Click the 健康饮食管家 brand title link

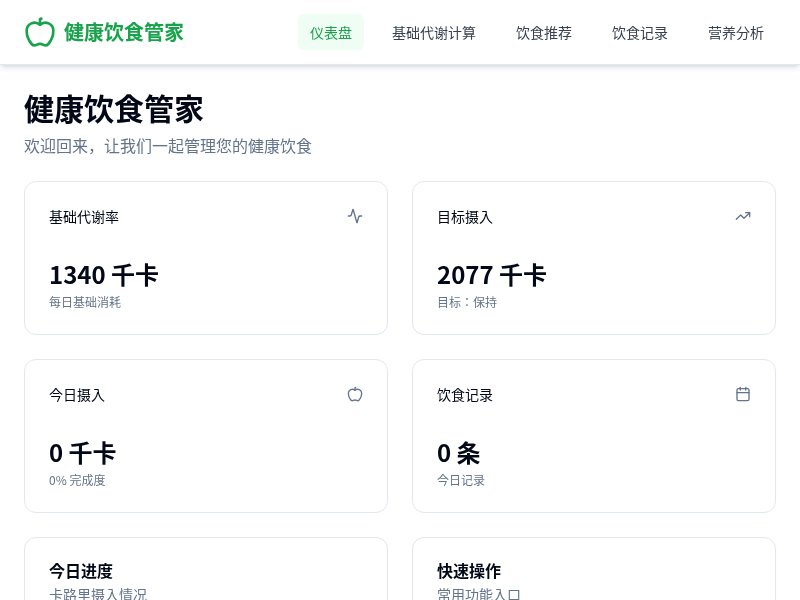coord(124,32)
